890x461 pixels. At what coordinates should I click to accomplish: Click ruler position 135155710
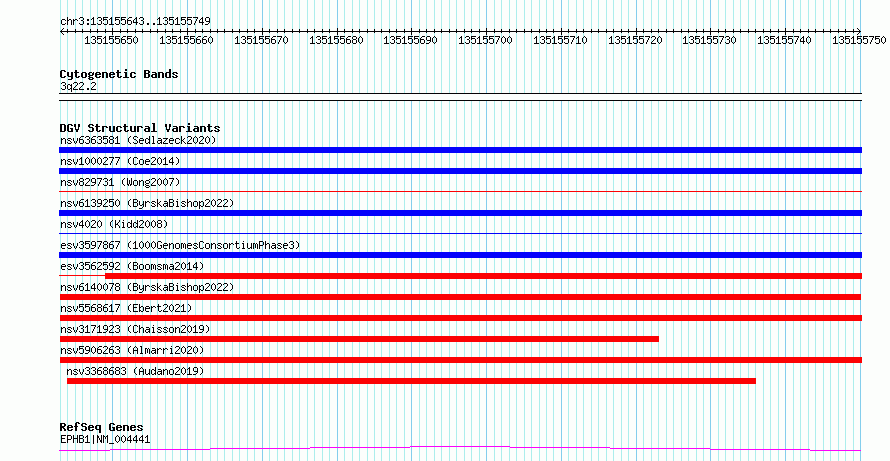[x=560, y=40]
